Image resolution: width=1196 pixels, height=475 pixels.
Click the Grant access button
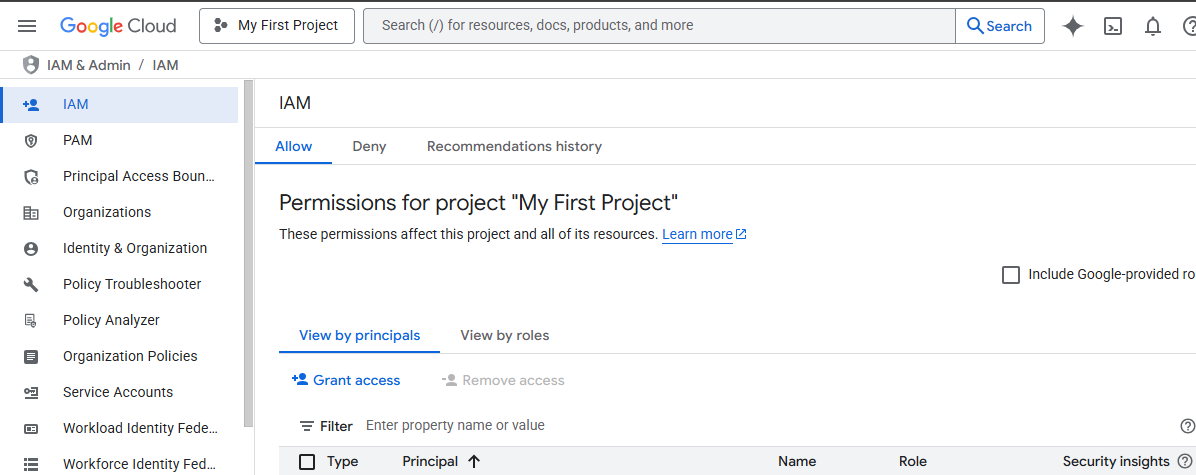point(346,381)
